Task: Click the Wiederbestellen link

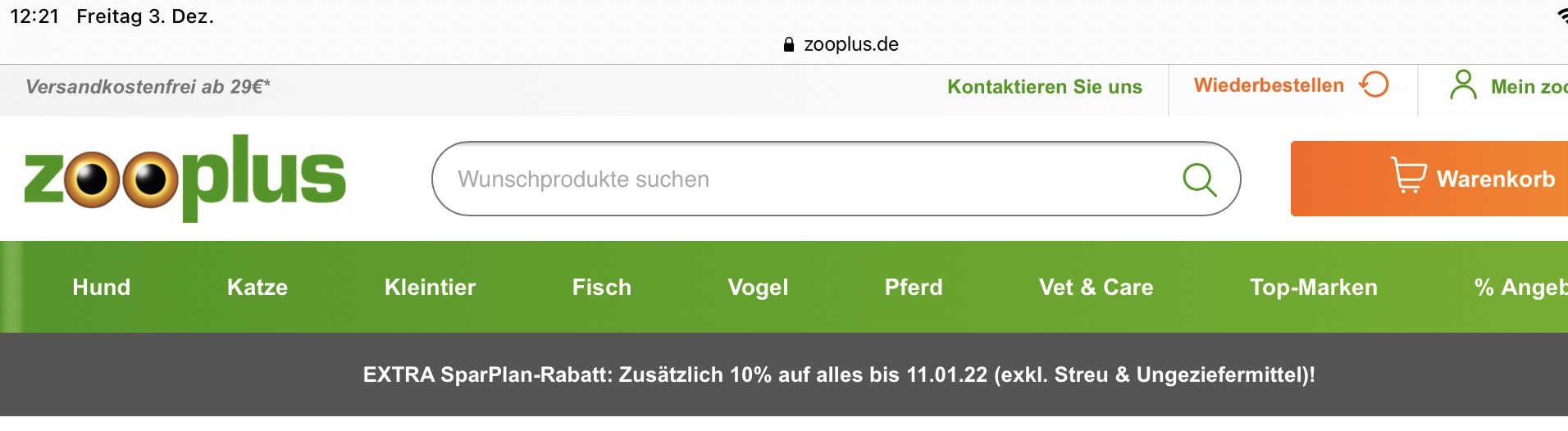Action: tap(1269, 85)
